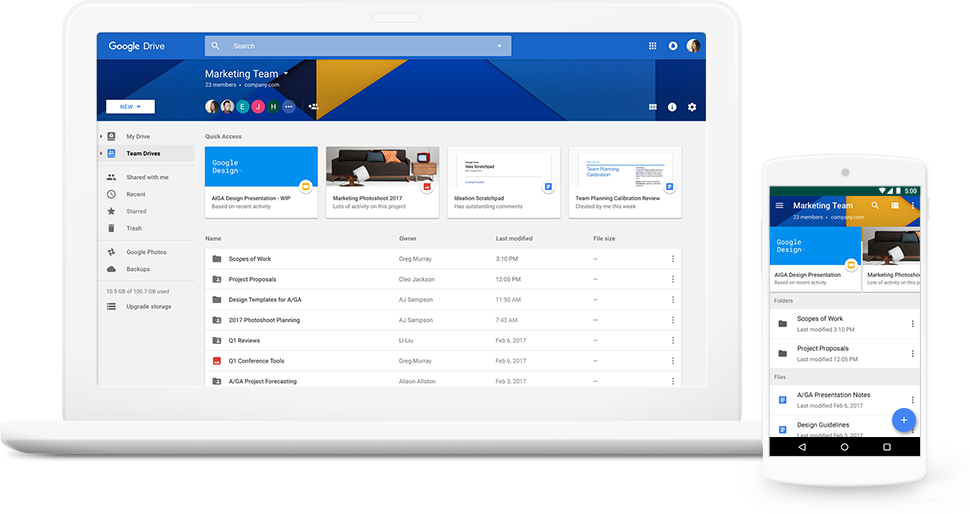Open the user account avatar

pos(693,46)
